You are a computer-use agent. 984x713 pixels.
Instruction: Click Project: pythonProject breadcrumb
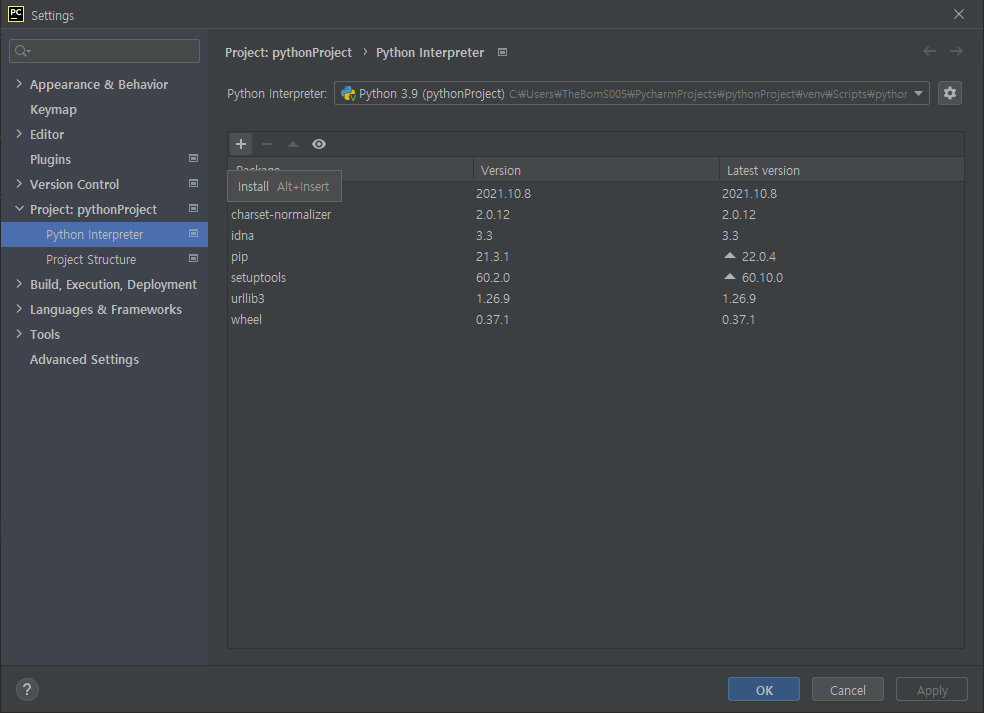pyautogui.click(x=288, y=53)
